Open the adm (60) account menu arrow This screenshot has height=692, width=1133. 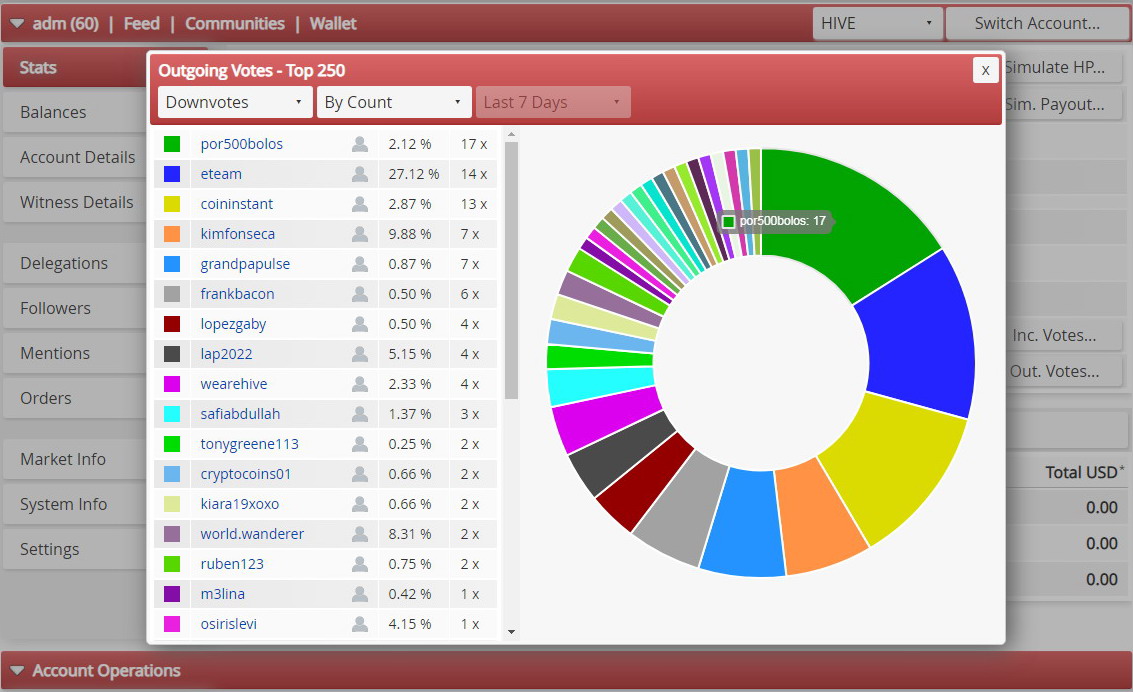tap(17, 24)
